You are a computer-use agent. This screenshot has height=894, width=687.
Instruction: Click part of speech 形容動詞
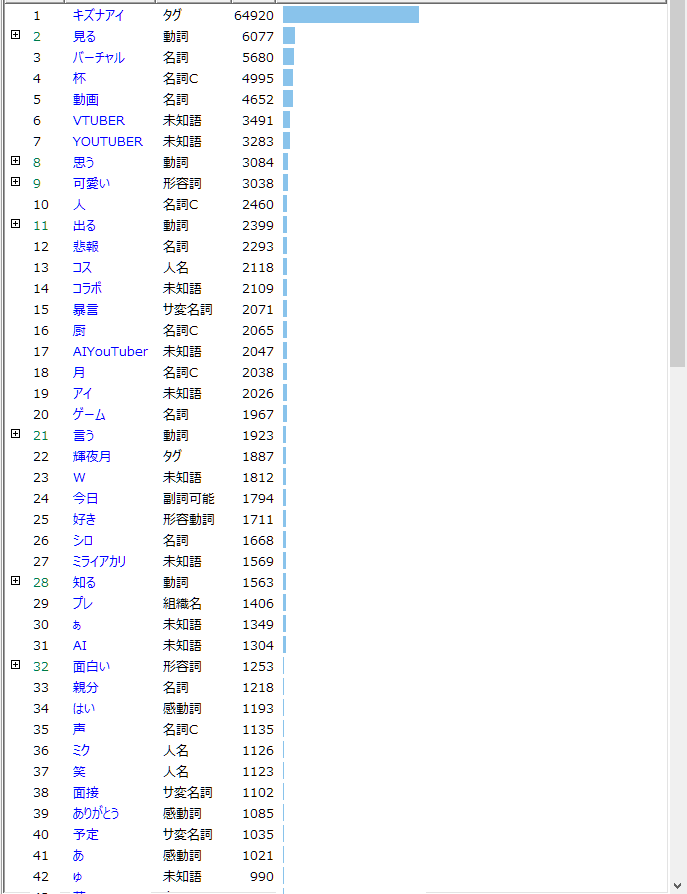click(189, 519)
